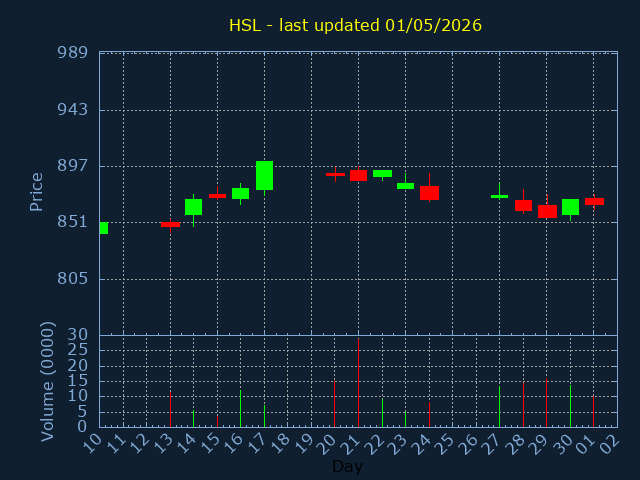This screenshot has height=480, width=640.
Task: Click the red volume bar for day 29
Action: 547,403
